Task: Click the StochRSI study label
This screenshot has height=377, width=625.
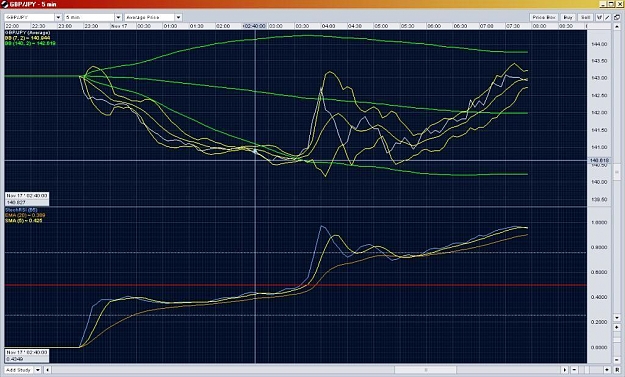Action: click(x=21, y=210)
